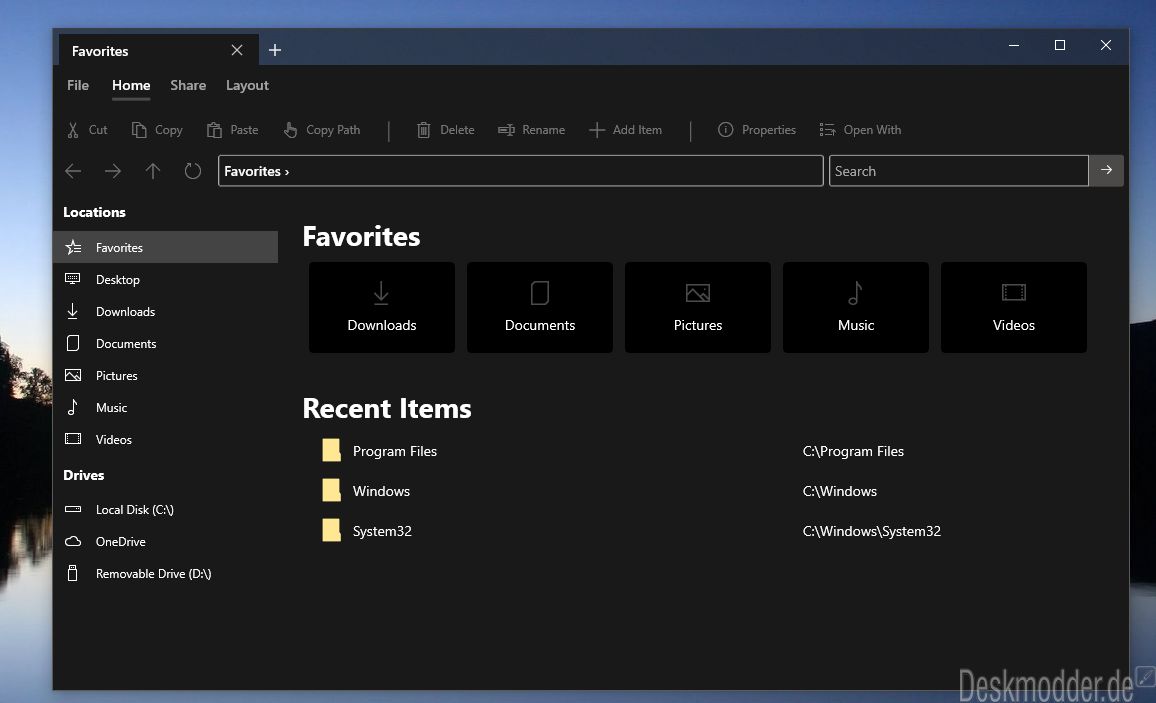Click the Rename toolbar icon

tap(506, 130)
